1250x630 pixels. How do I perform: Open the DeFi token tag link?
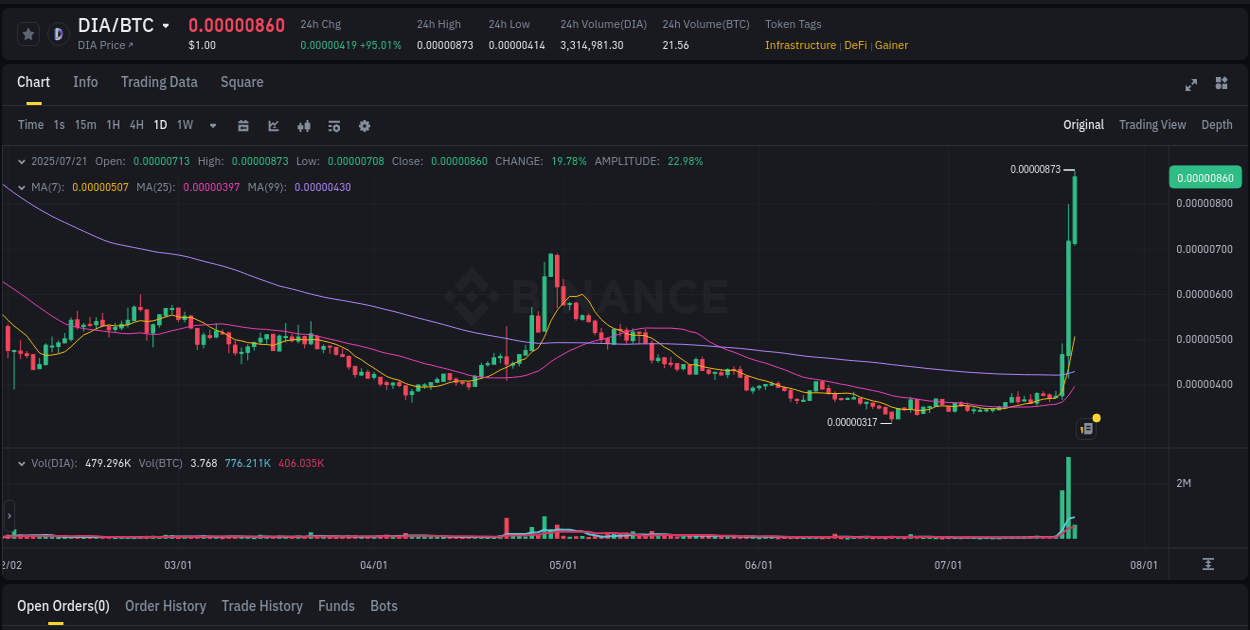point(855,45)
